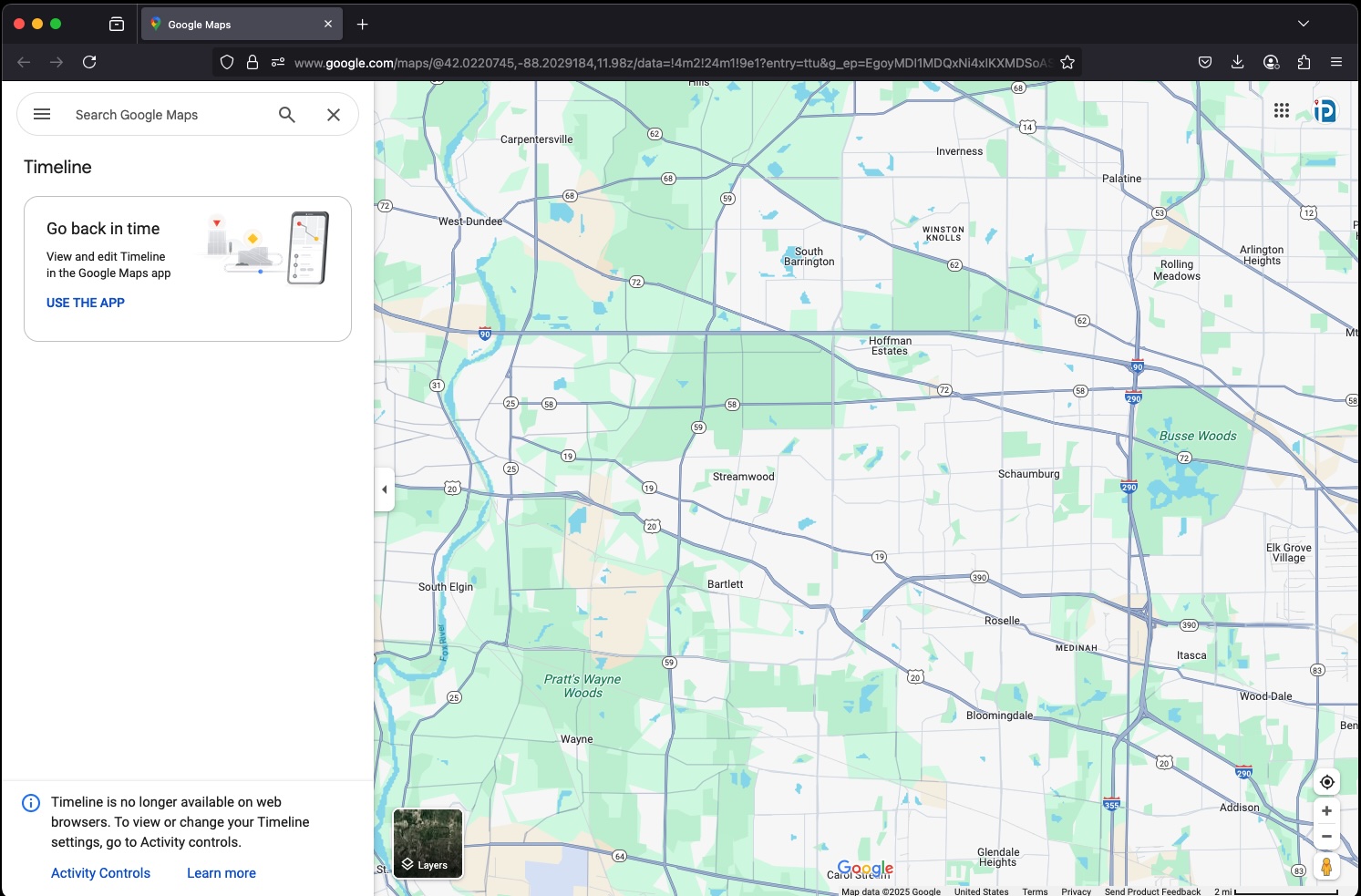1361x896 pixels.
Task: Click the Go back in time heading
Action: pos(103,229)
